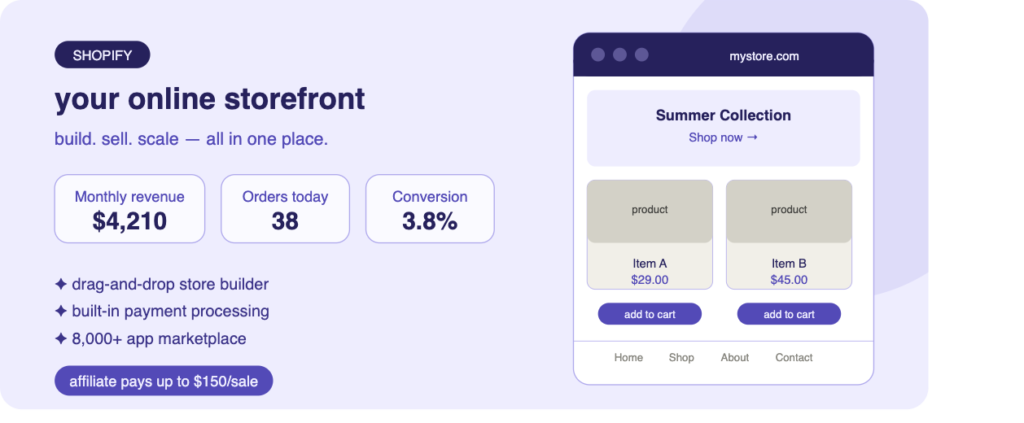Go to the Home menu item
1024x423 pixels.
pyautogui.click(x=628, y=358)
